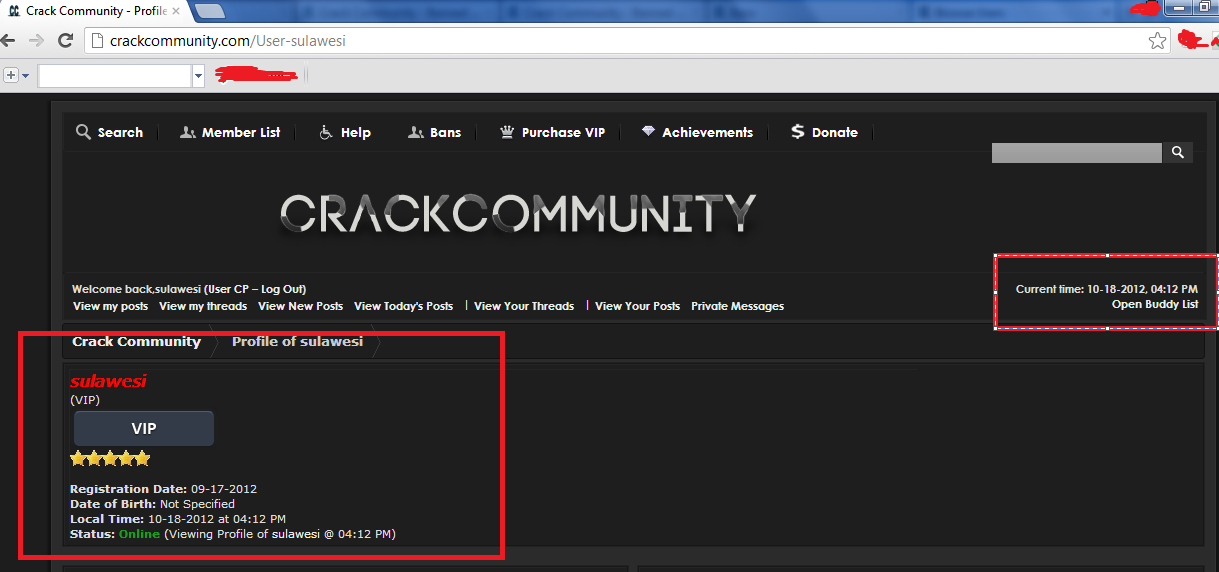Click the (VIP) label under username
The height and width of the screenshot is (572, 1219).
(85, 400)
